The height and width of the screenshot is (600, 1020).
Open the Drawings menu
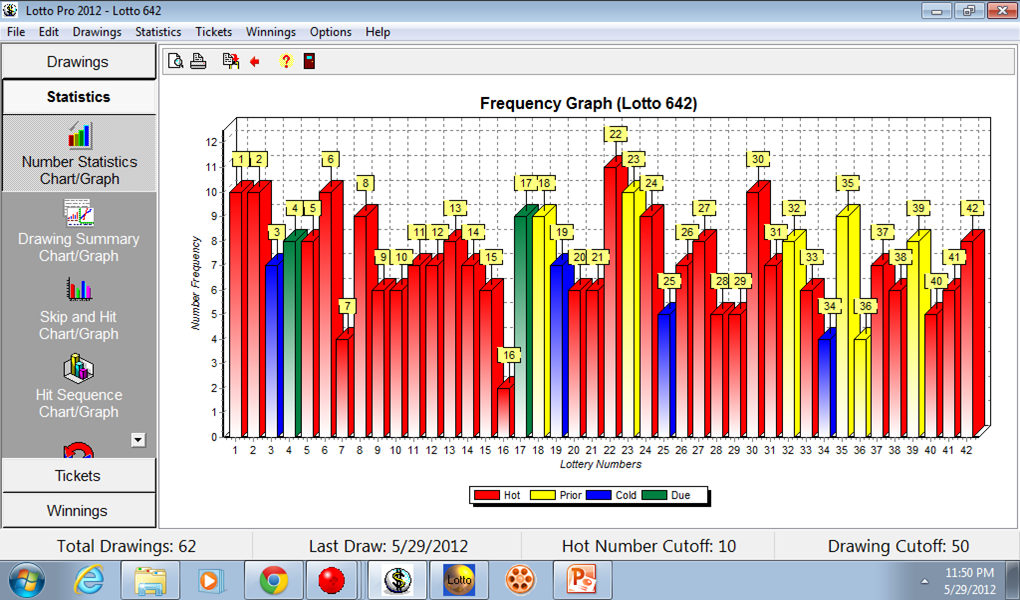[x=97, y=32]
